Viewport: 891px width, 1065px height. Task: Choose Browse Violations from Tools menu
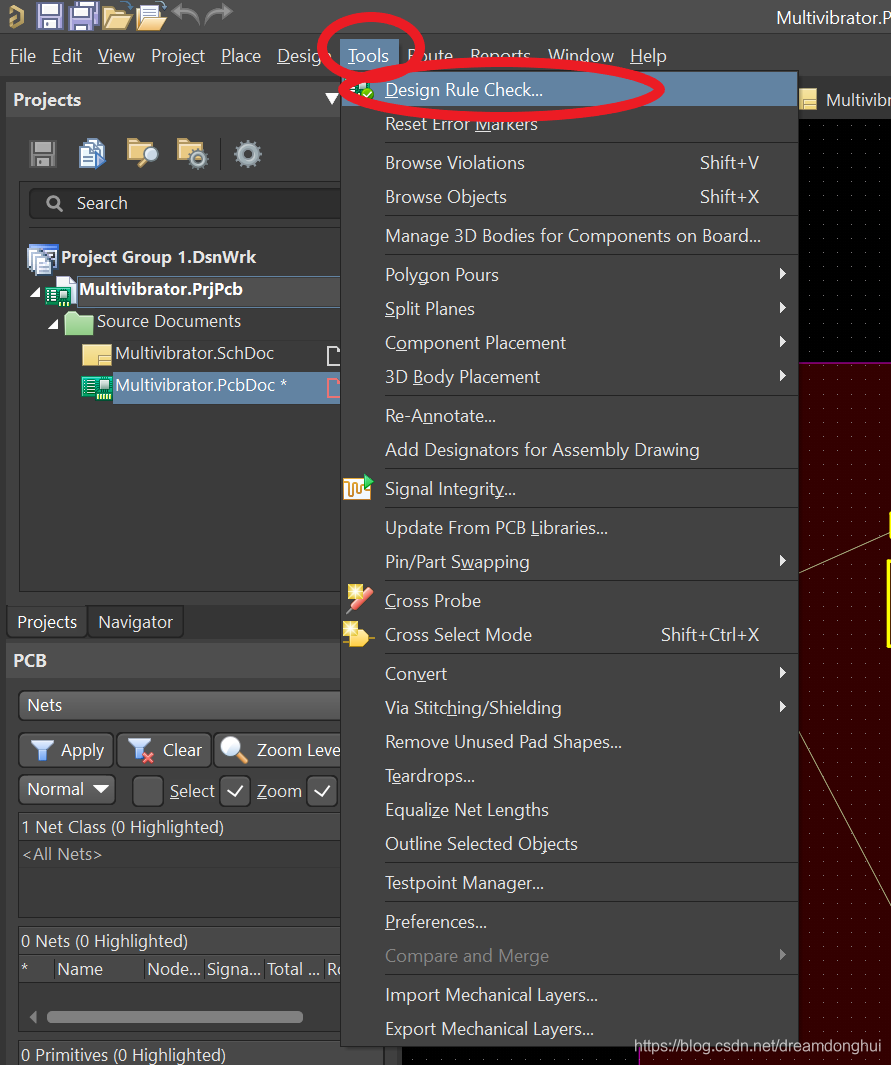click(569, 162)
